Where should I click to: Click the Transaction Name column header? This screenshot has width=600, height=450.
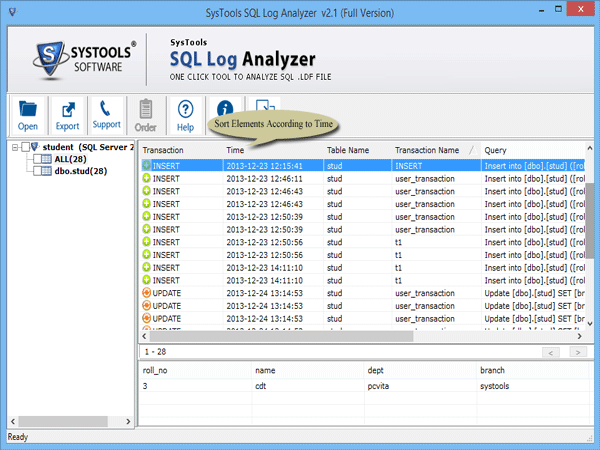427,150
